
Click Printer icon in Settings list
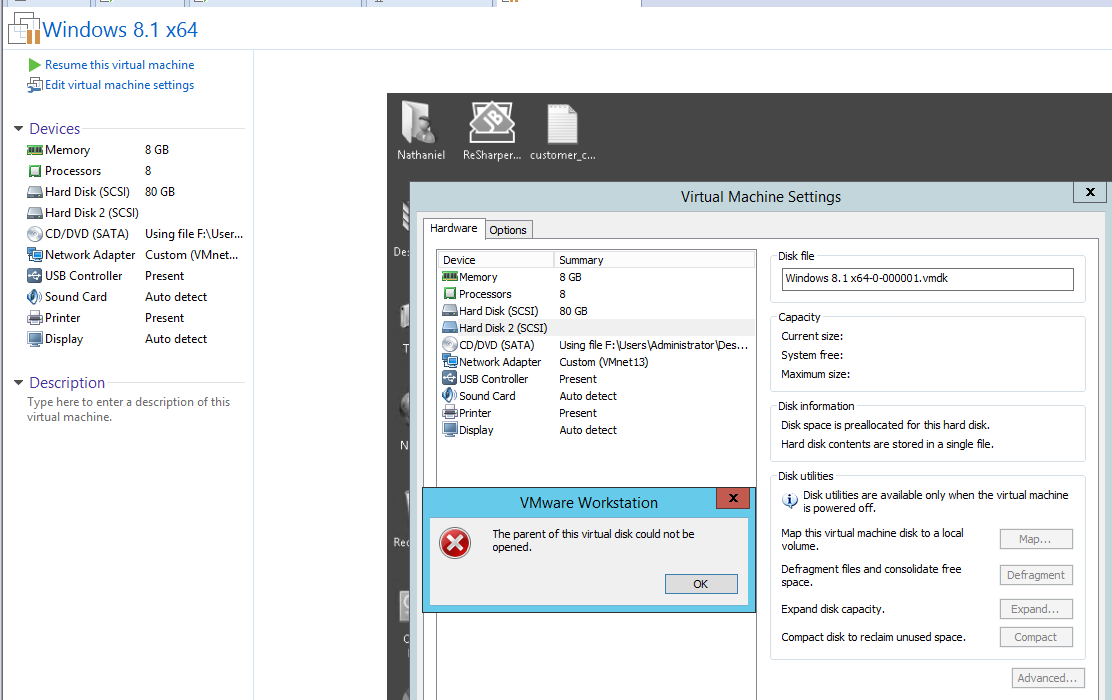450,413
